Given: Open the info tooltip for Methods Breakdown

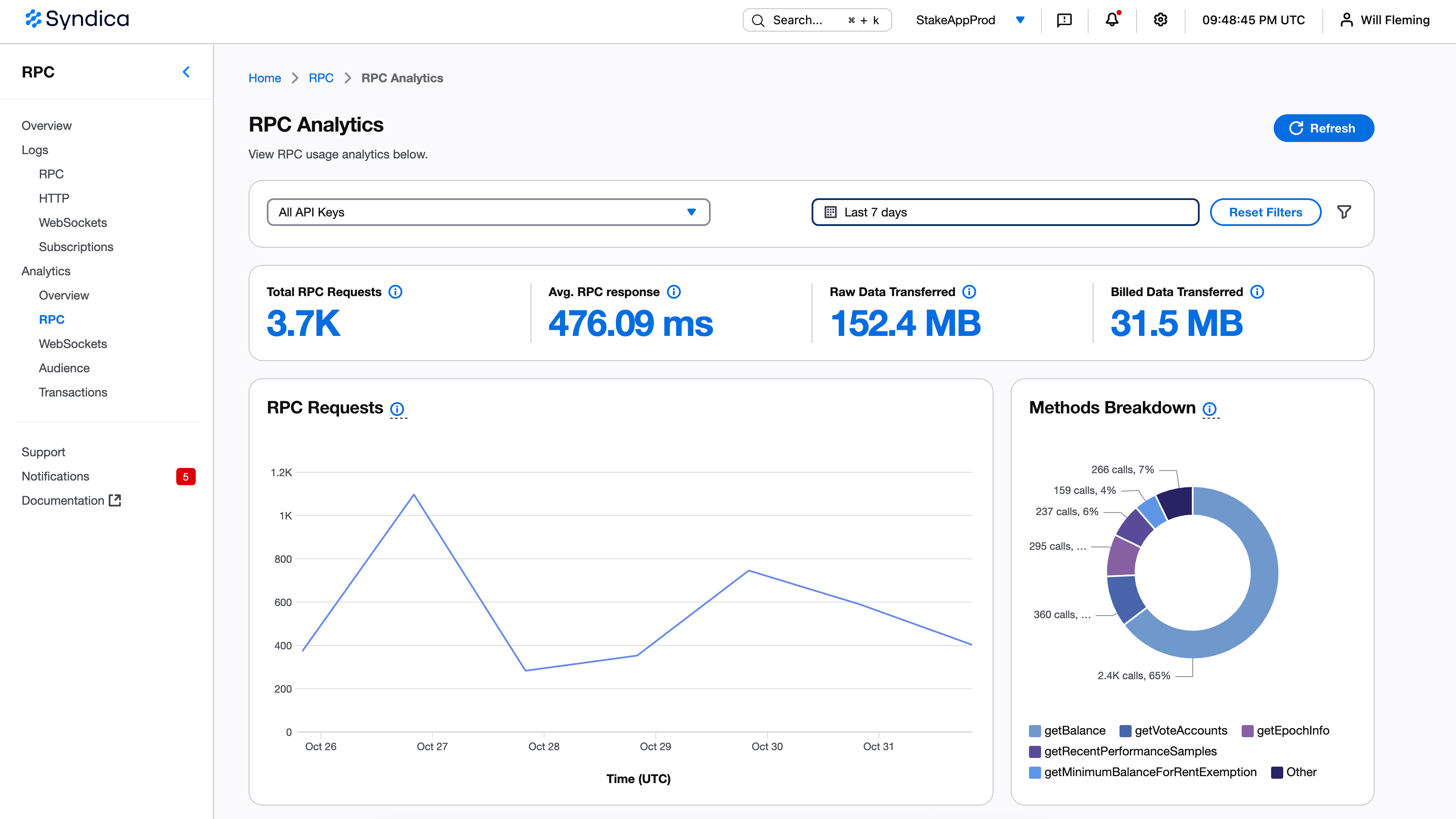Looking at the screenshot, I should 1210,409.
